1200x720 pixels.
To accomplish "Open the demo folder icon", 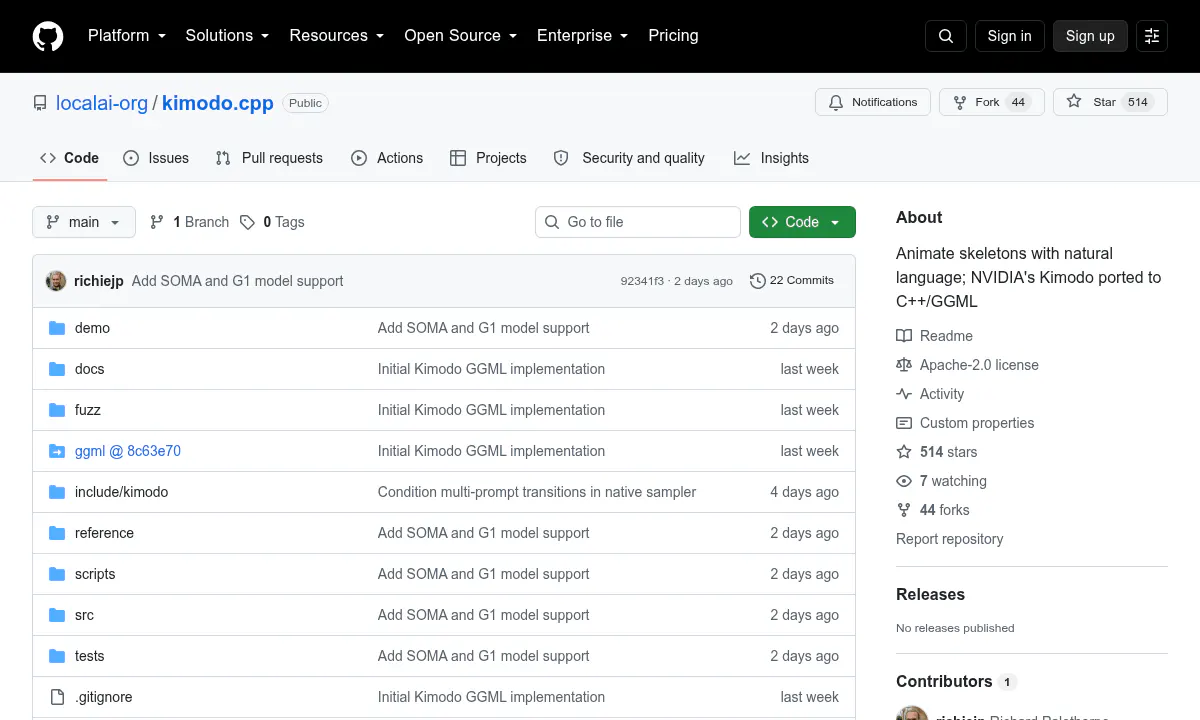I will [57, 328].
